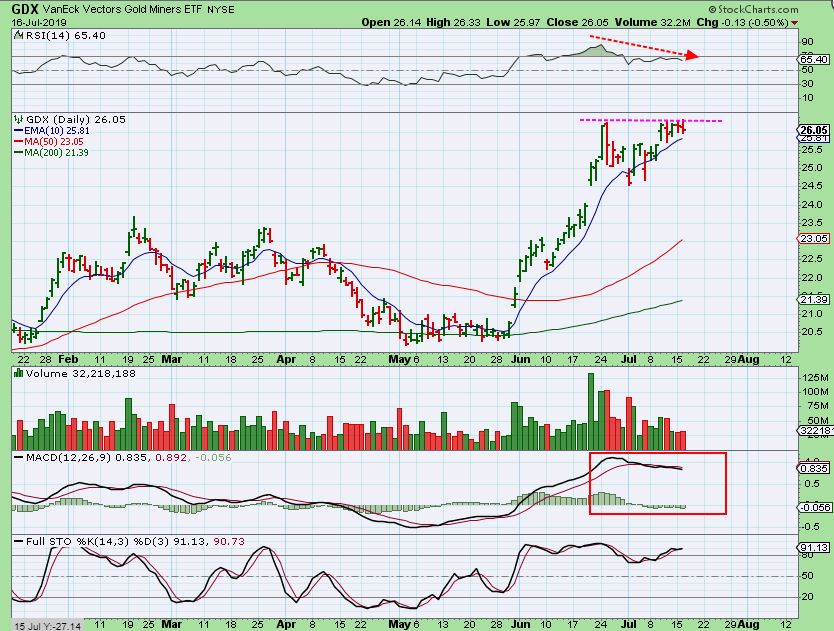Click the 'MA(200) 21.39' legend entry
The width and height of the screenshot is (834, 631).
point(56,153)
